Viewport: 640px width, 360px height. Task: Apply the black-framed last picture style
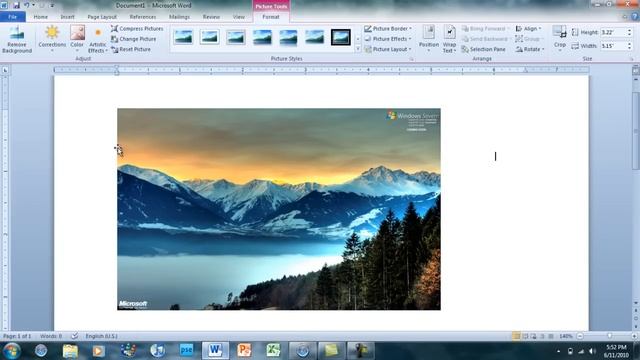pos(340,37)
